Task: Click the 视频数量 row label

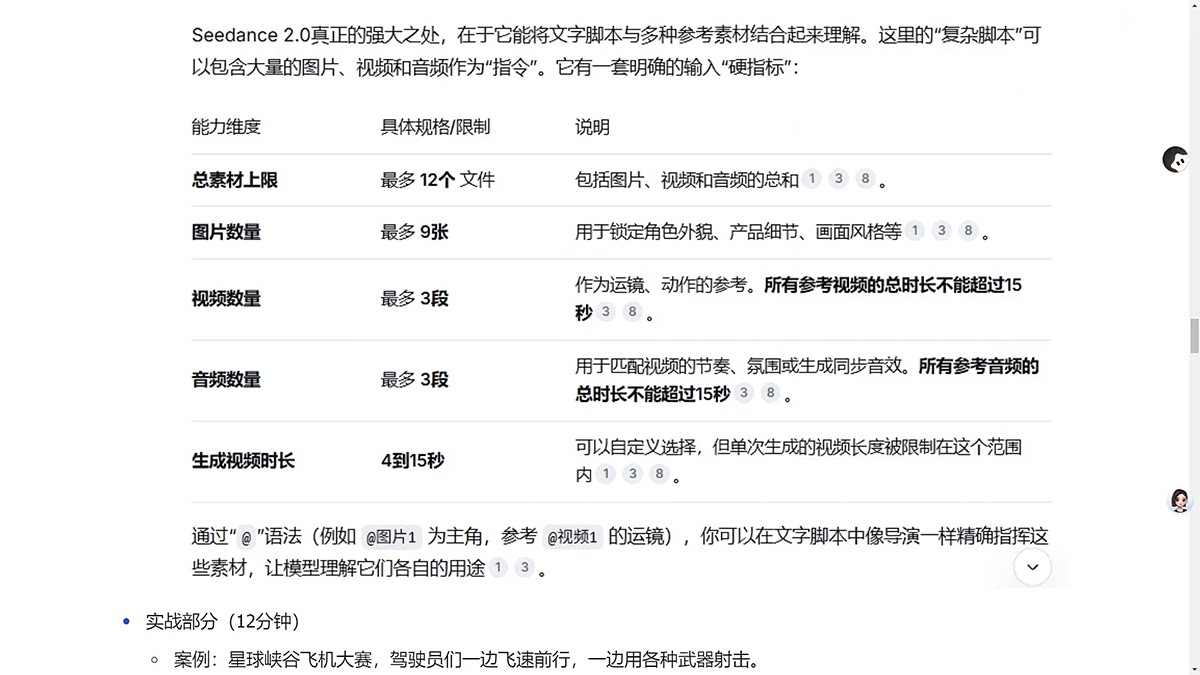Action: pyautogui.click(x=226, y=299)
